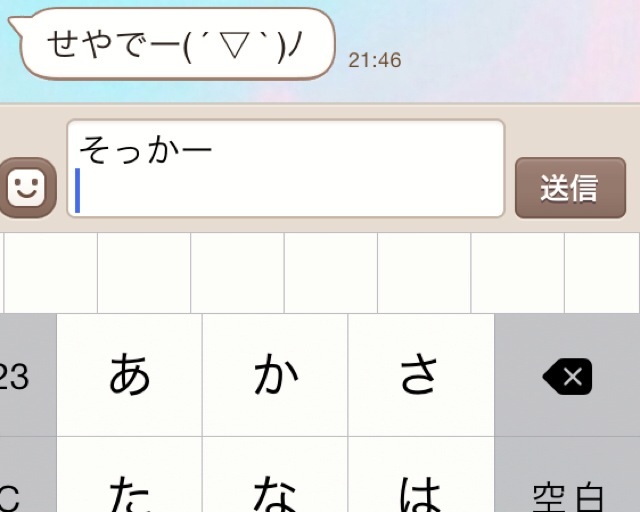640x512 pixels.
Task: Tap the 21:46 message timestamp
Action: click(x=375, y=60)
